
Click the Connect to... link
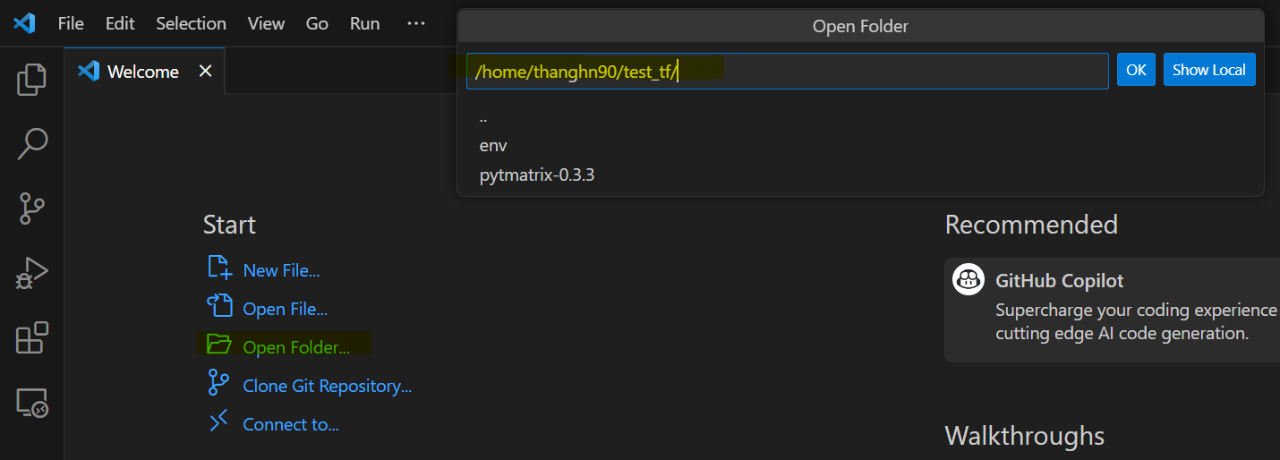click(291, 424)
